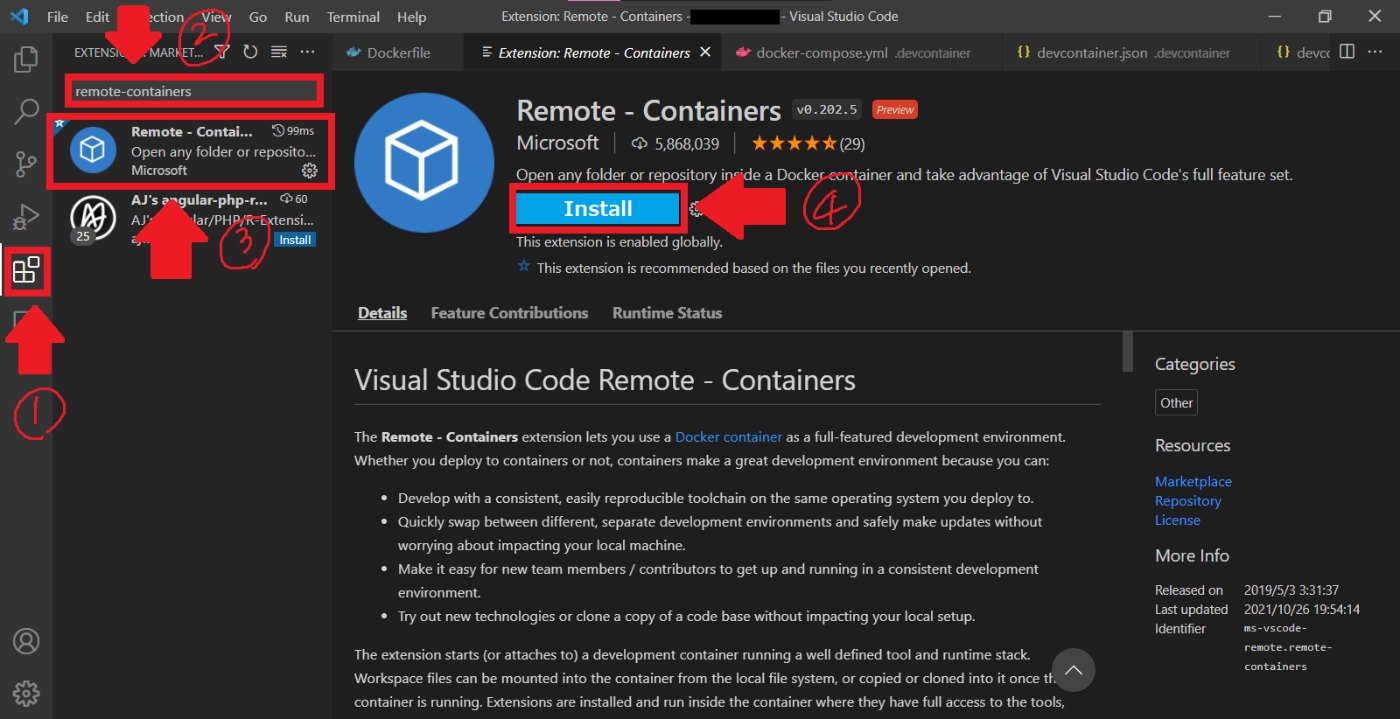Clear extensions search results
Viewport: 1400px width, 719px height.
point(279,52)
